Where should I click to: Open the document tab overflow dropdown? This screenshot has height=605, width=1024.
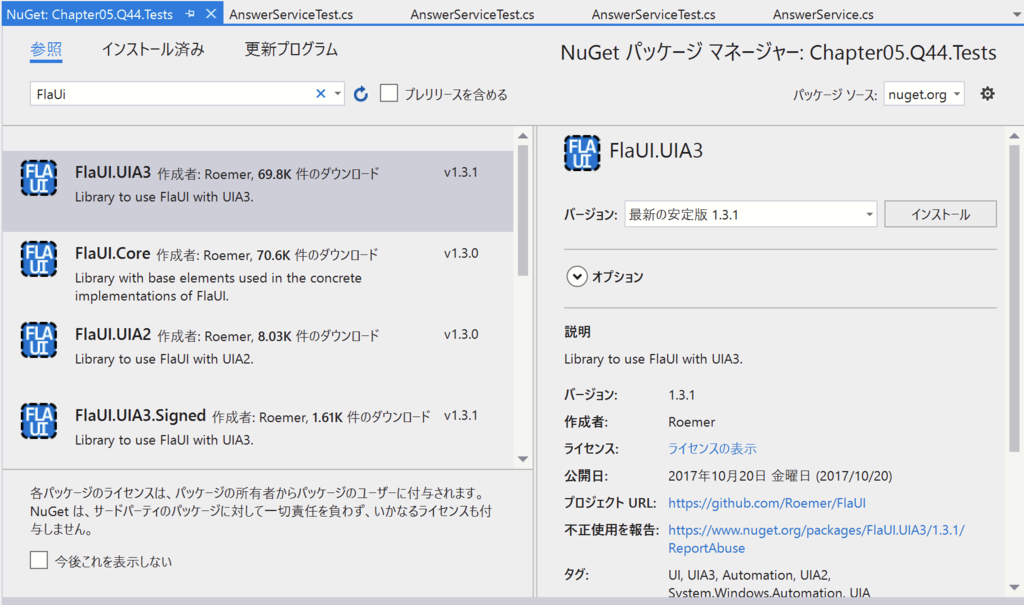click(1016, 14)
